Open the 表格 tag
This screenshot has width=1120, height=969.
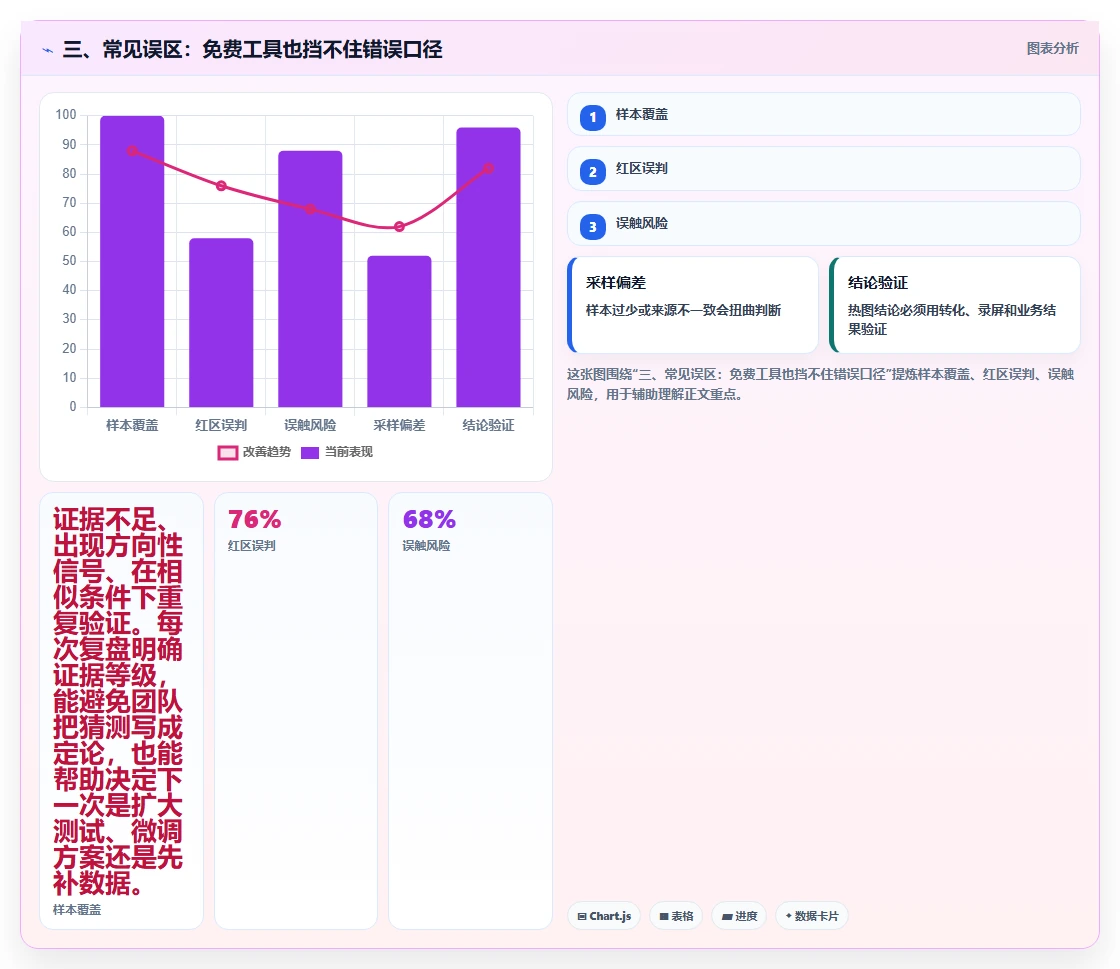(676, 916)
